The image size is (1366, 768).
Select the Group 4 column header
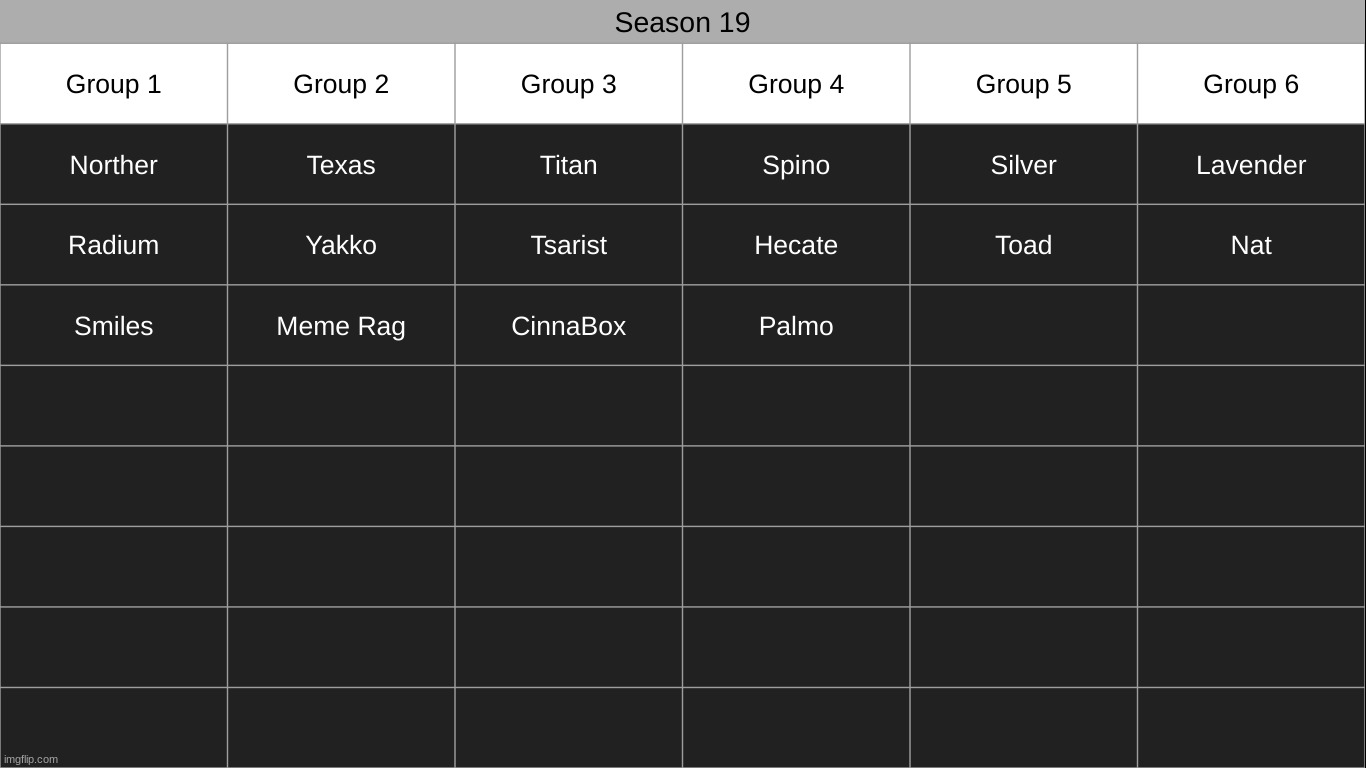[x=796, y=84]
